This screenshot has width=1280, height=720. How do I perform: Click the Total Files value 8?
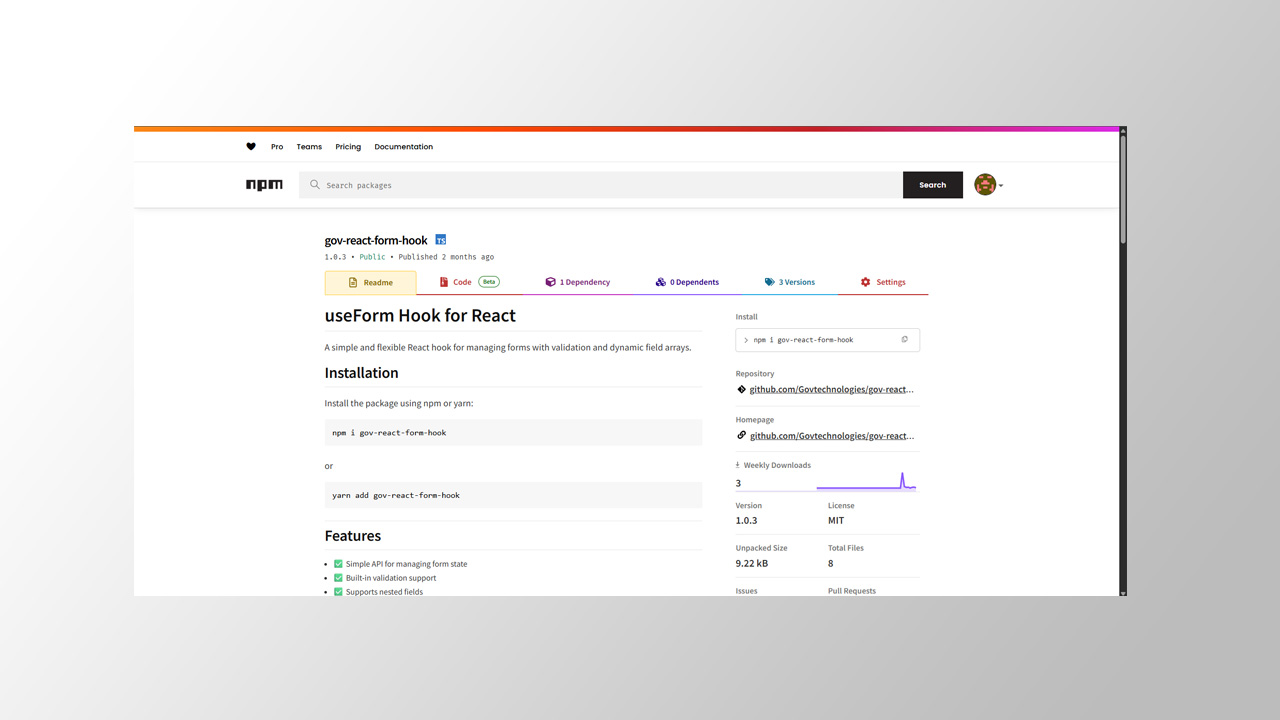(x=830, y=564)
